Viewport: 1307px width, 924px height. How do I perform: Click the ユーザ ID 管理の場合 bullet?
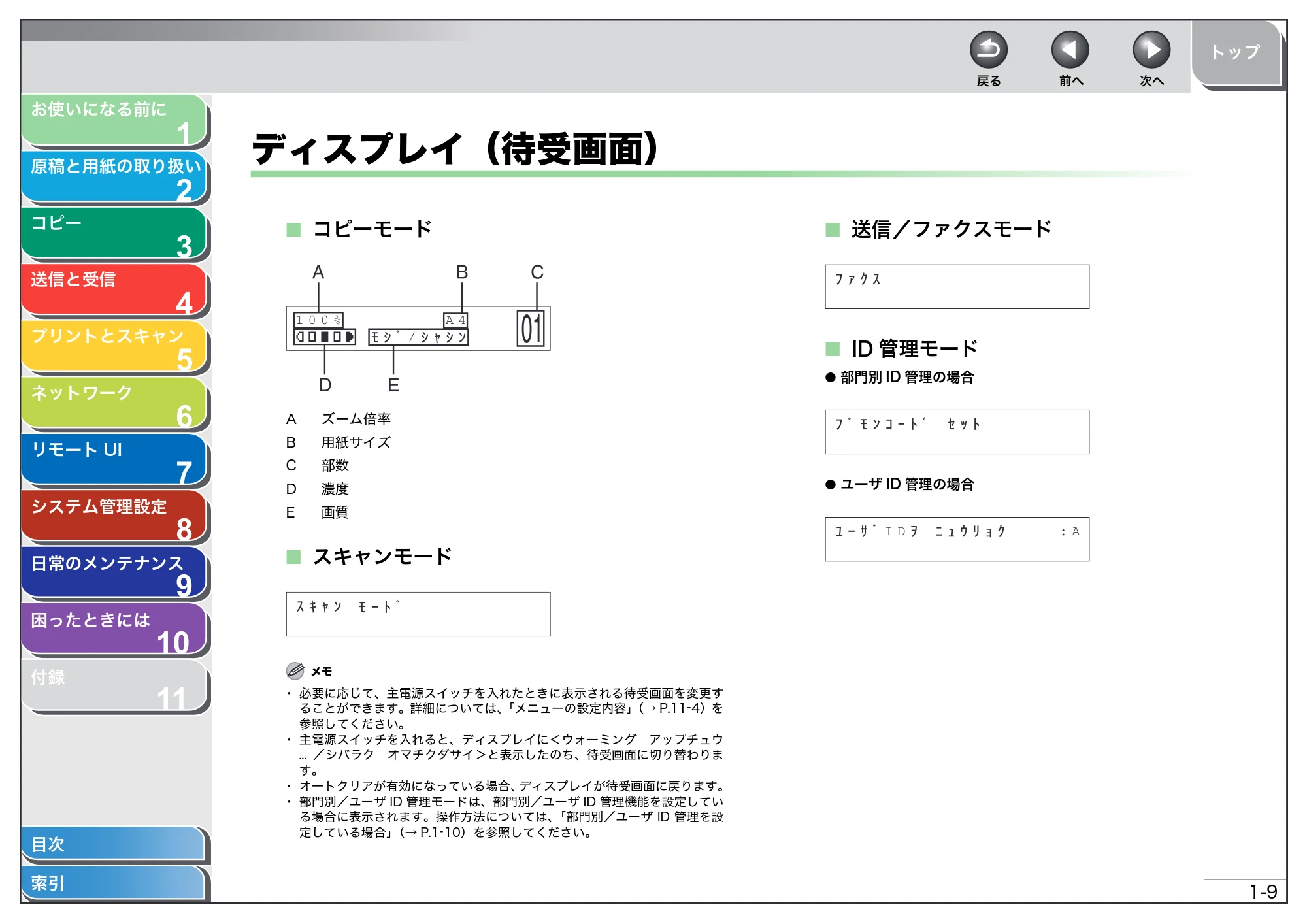[x=900, y=484]
